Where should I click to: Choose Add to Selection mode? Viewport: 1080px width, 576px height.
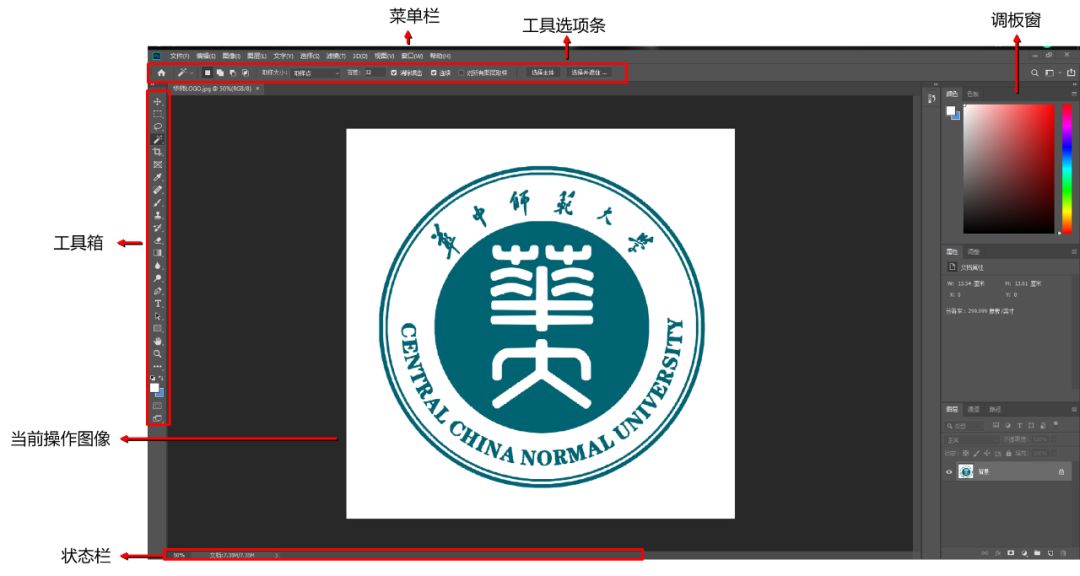(220, 72)
